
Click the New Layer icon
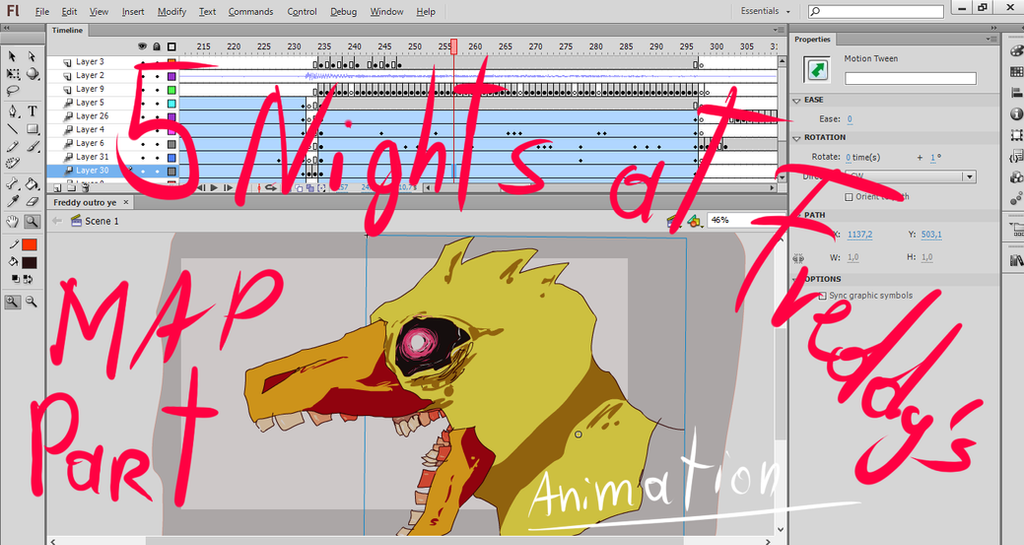[x=57, y=188]
